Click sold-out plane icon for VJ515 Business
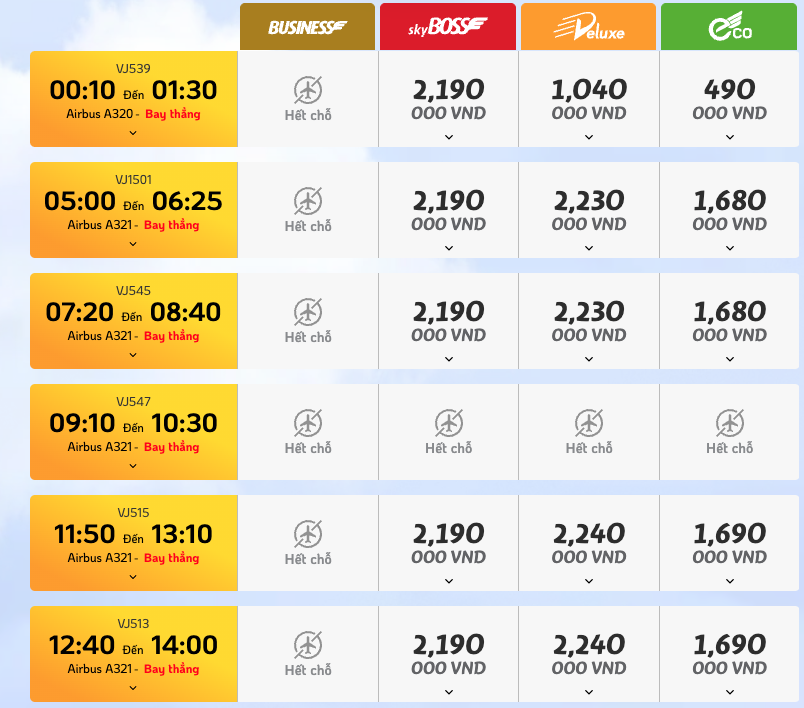The height and width of the screenshot is (708, 804). tap(308, 534)
